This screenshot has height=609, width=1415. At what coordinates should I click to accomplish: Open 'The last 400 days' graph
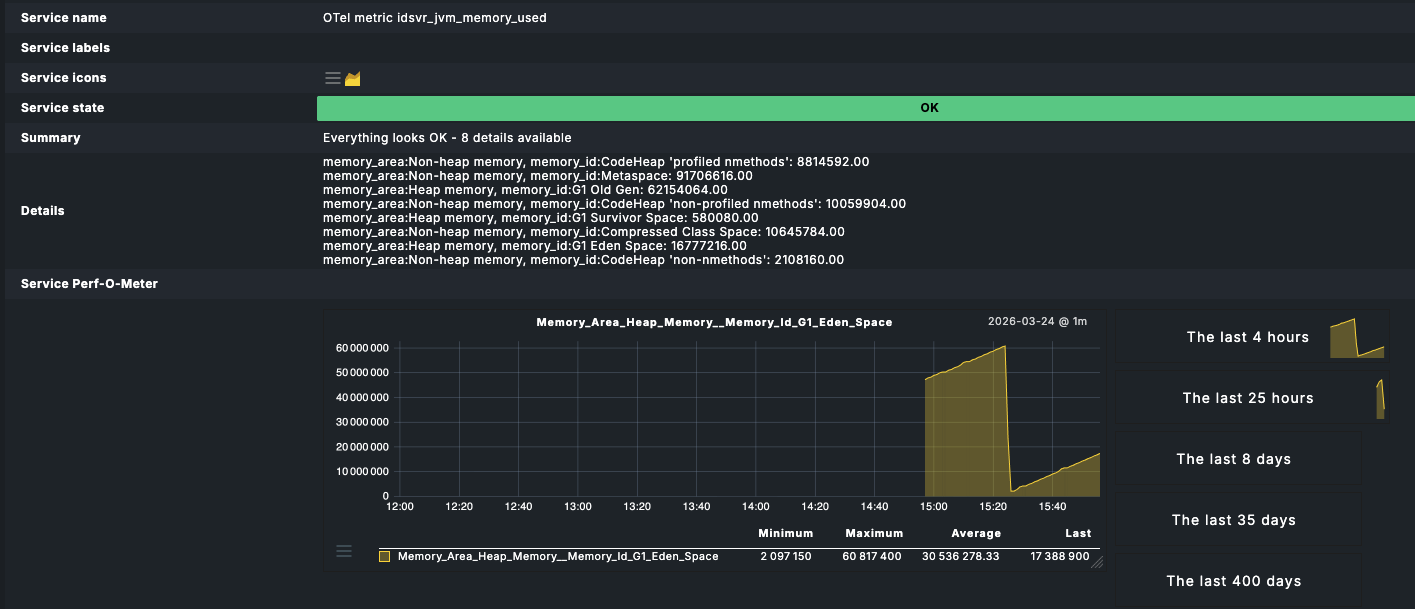point(1233,581)
